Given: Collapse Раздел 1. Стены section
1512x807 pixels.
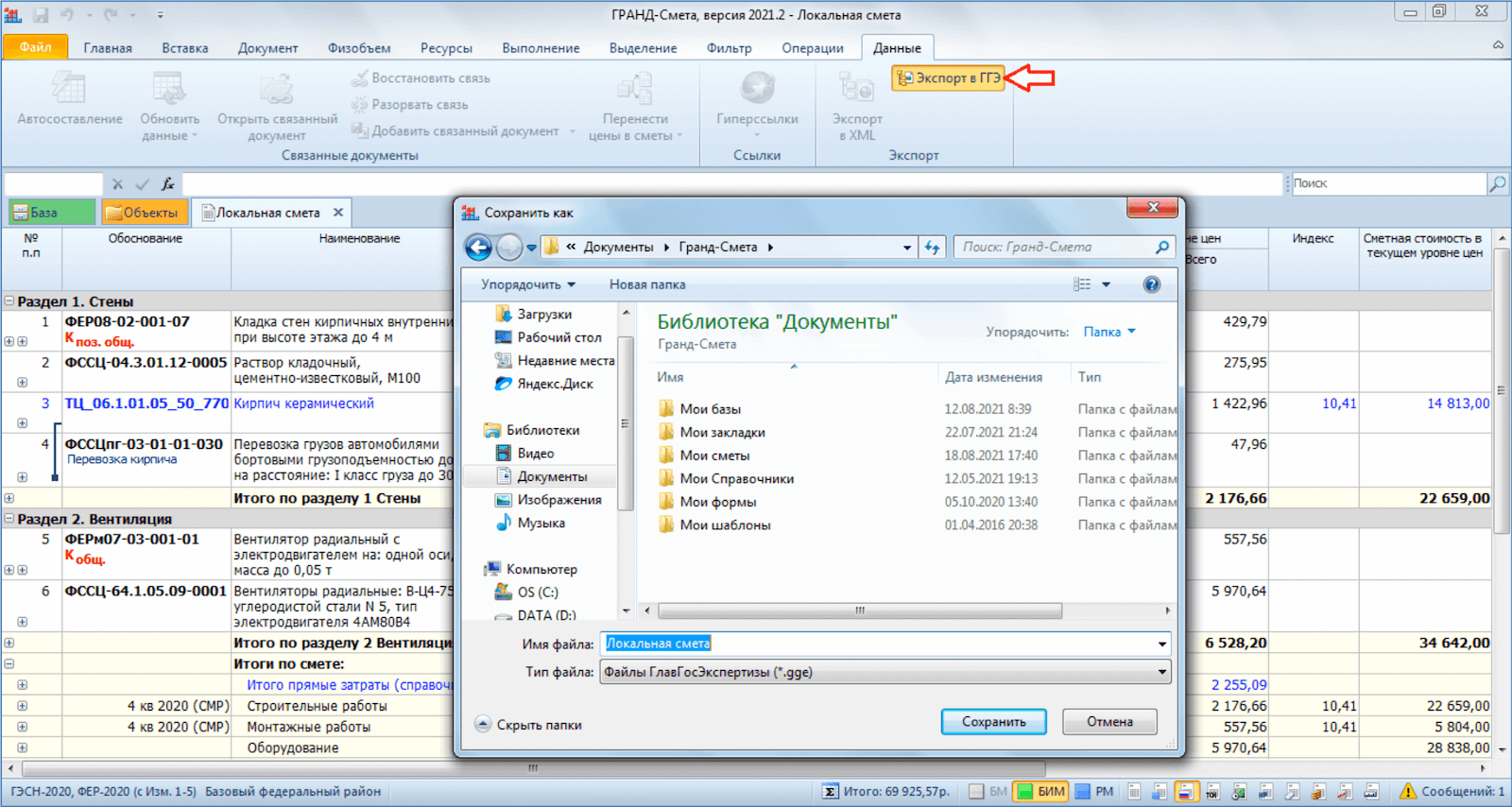Looking at the screenshot, I should click(x=9, y=301).
